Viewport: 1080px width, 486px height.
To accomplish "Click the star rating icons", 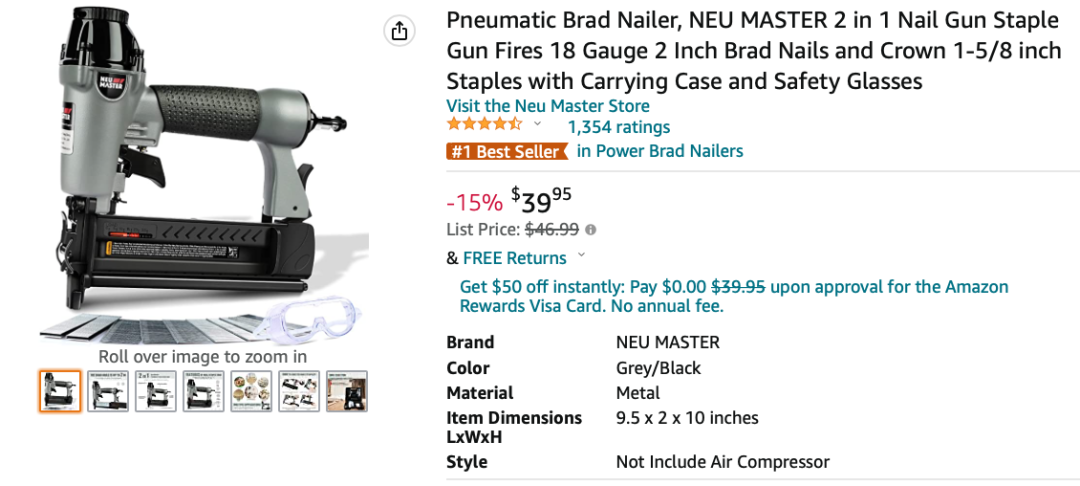I will point(484,125).
